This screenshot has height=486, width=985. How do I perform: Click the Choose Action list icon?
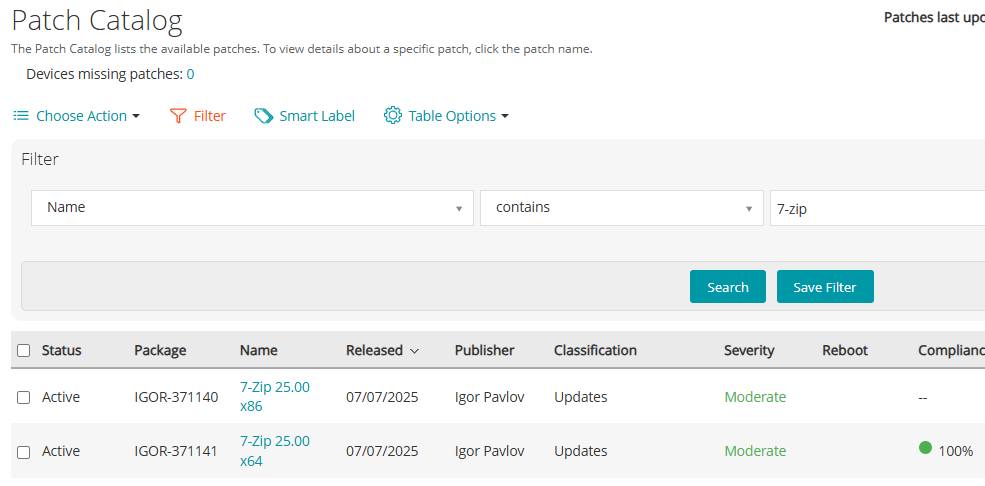(x=20, y=116)
